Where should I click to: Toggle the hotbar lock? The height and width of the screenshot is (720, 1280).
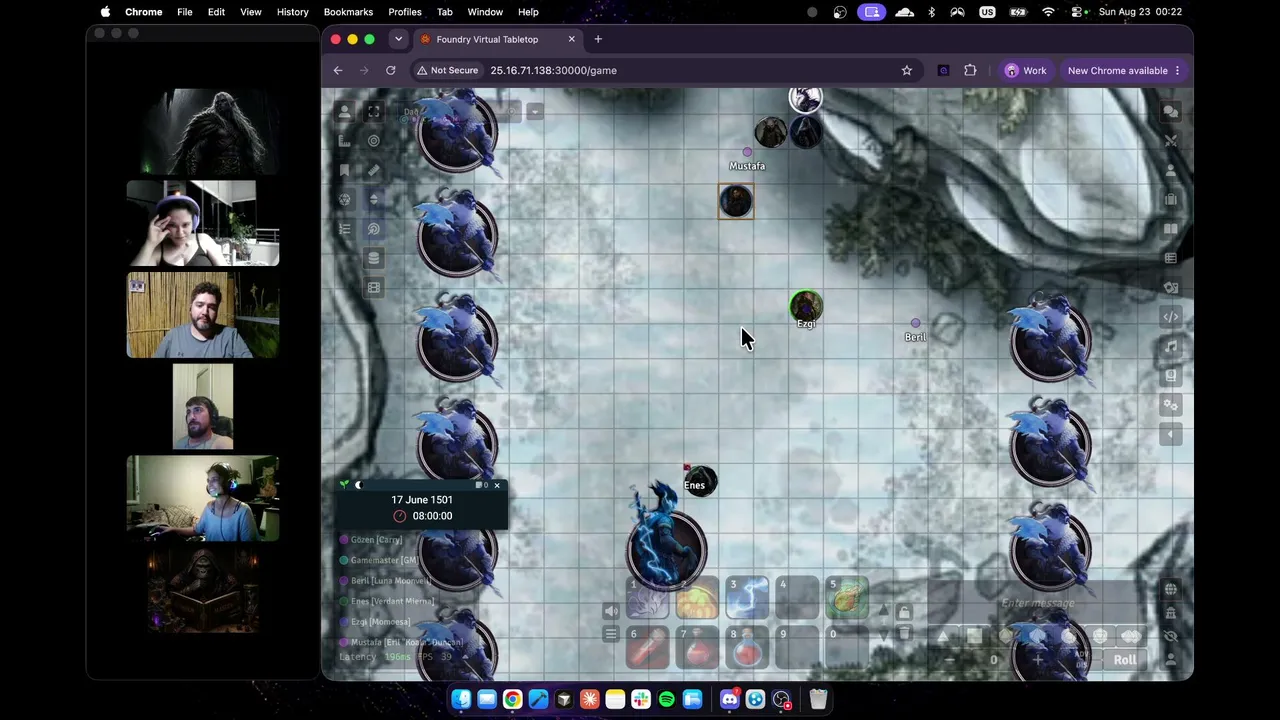pyautogui.click(x=904, y=612)
